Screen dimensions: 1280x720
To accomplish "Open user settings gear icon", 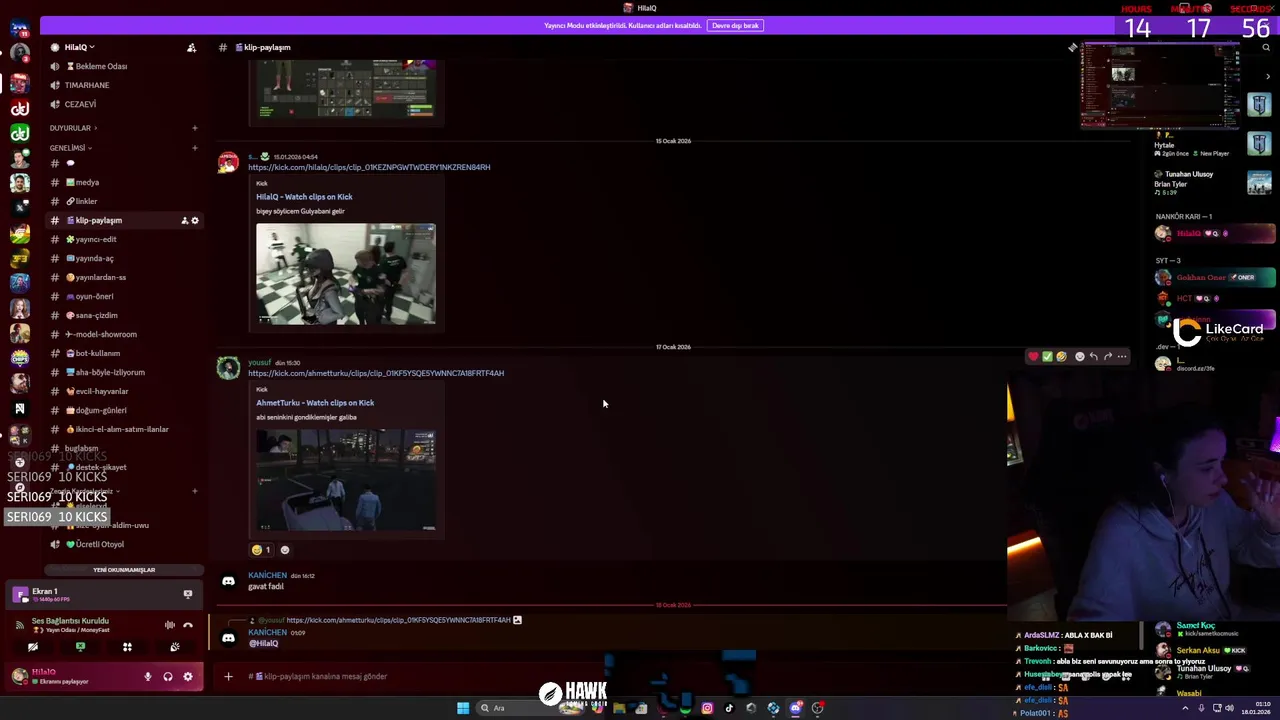I will tap(187, 677).
